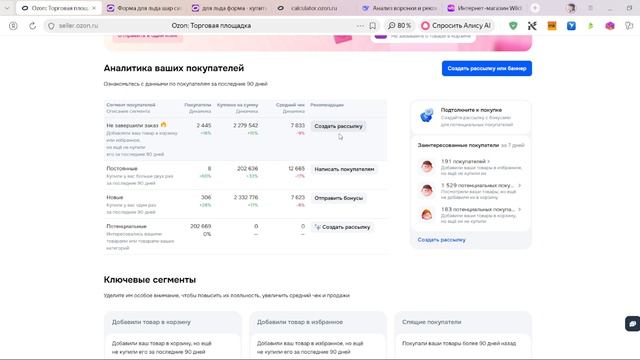Image resolution: width=640 pixels, height=360 pixels.
Task: Open the black K-shaped extension icon
Action: 532,26
